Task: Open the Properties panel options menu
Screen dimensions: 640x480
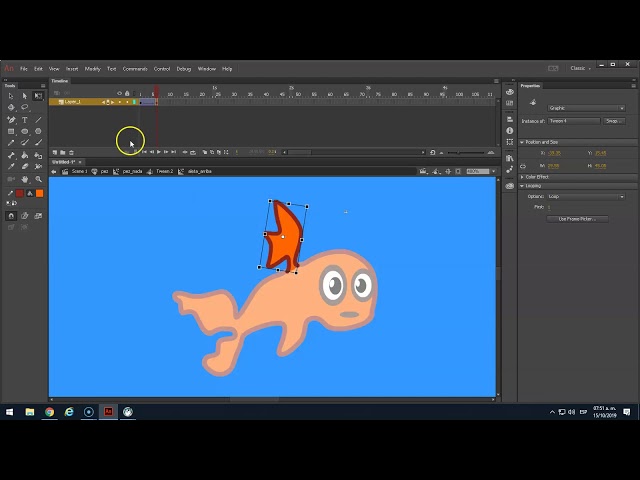Action: 633,86
